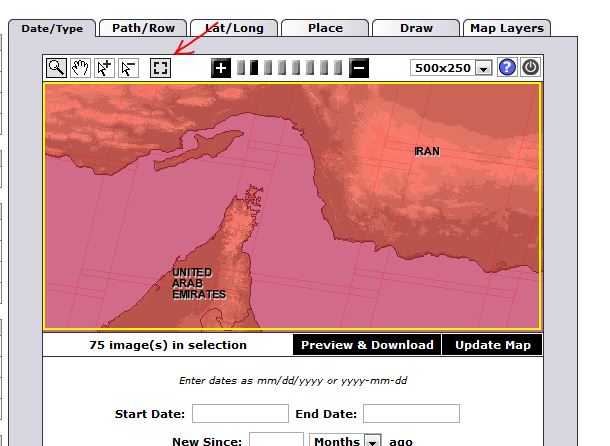Screen dimensions: 610x446
Task: Choose the remove-from-selection pointer tool
Action: 128,68
